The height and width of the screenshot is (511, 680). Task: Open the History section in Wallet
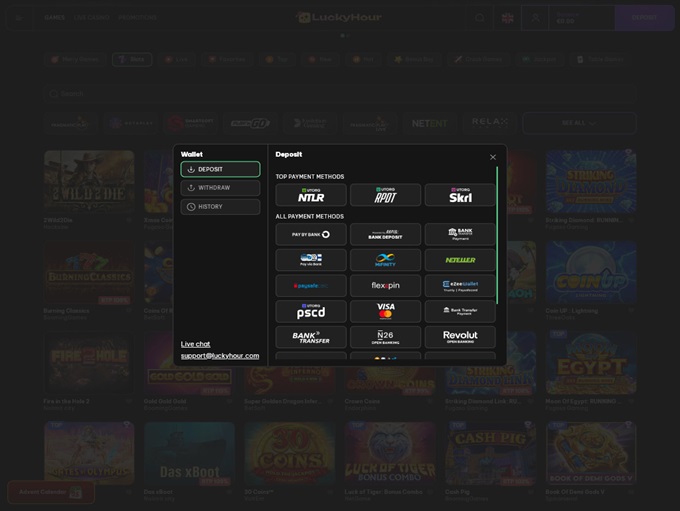pos(220,207)
